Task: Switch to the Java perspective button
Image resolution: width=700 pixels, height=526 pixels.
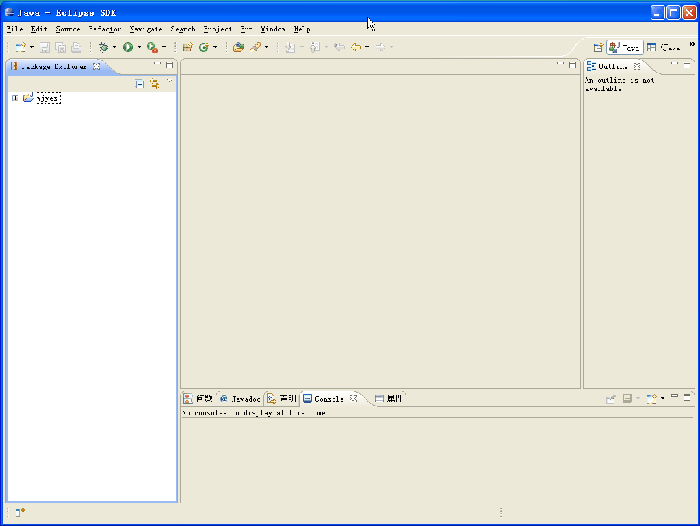Action: click(x=625, y=47)
